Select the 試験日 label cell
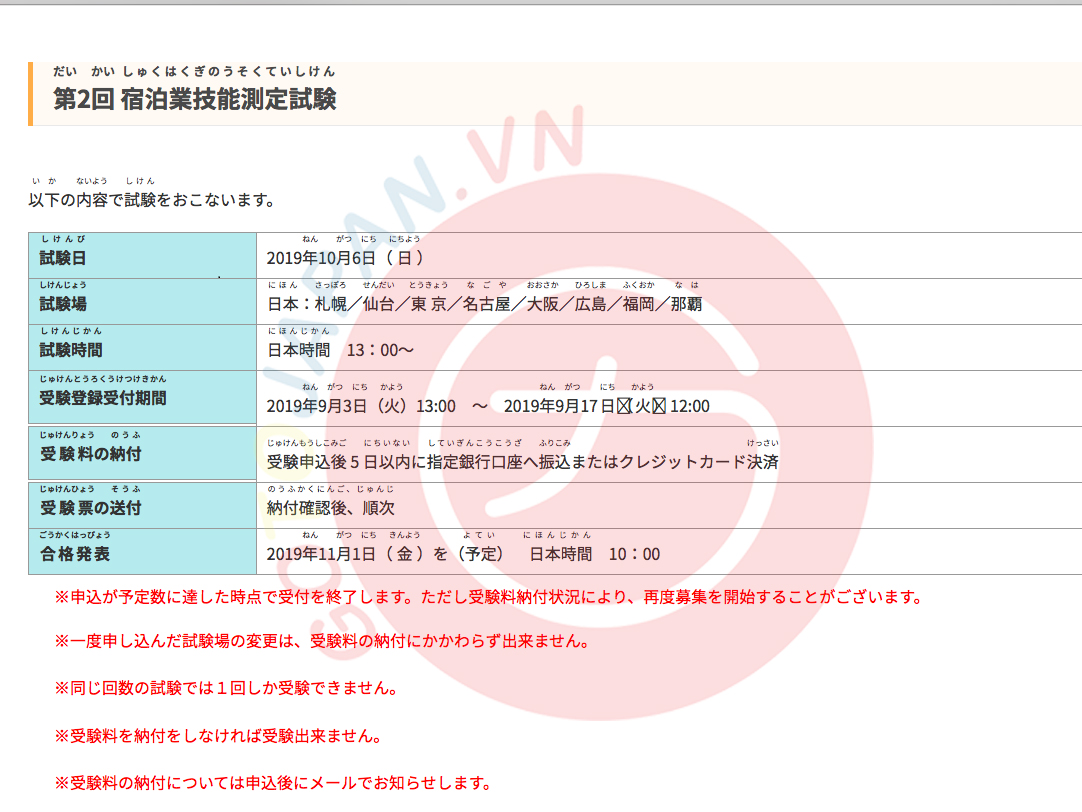The image size is (1082, 812). point(142,256)
